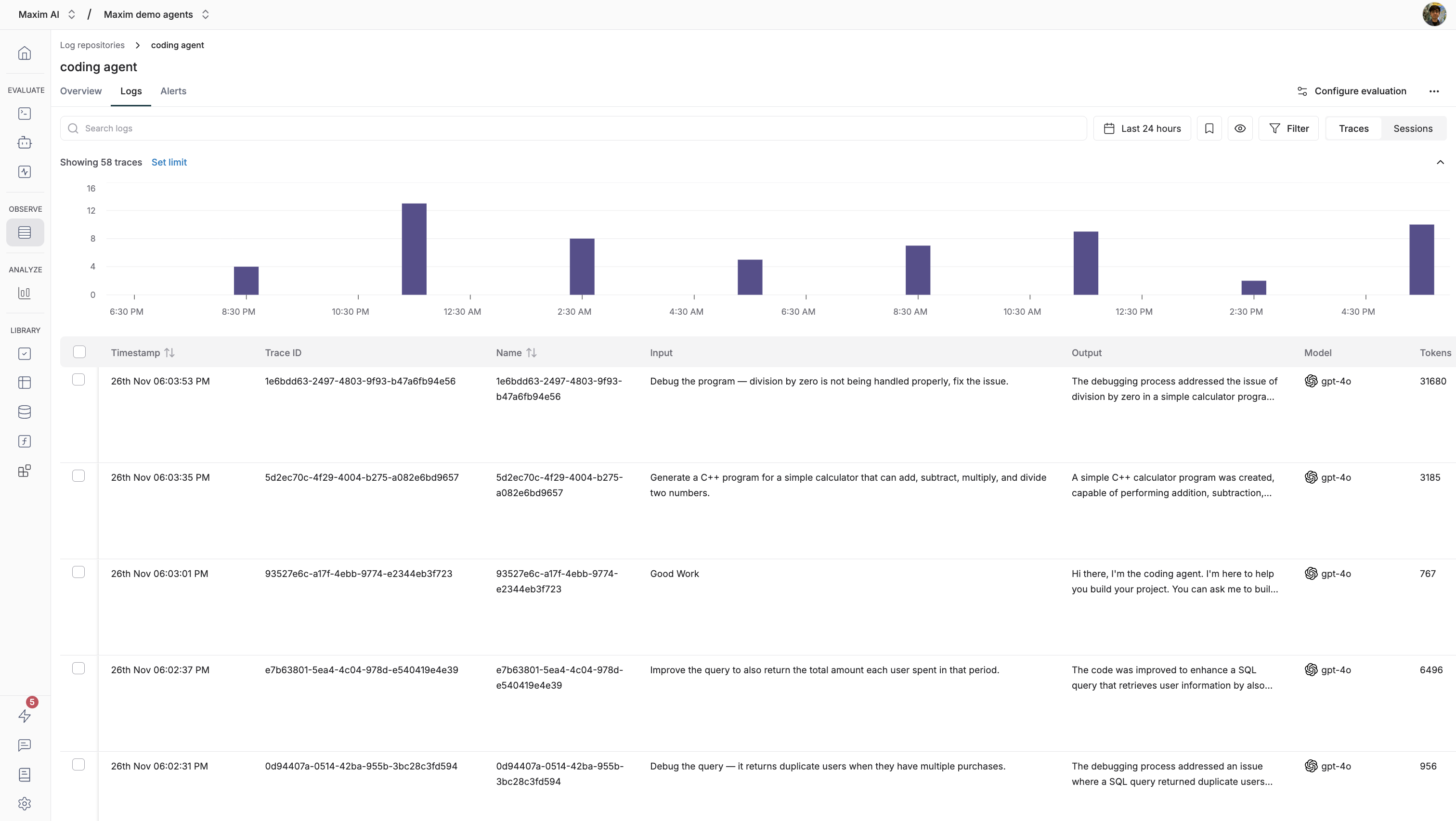Toggle the eye visibility icon next to the bookmark
The width and height of the screenshot is (1456, 821).
point(1240,128)
